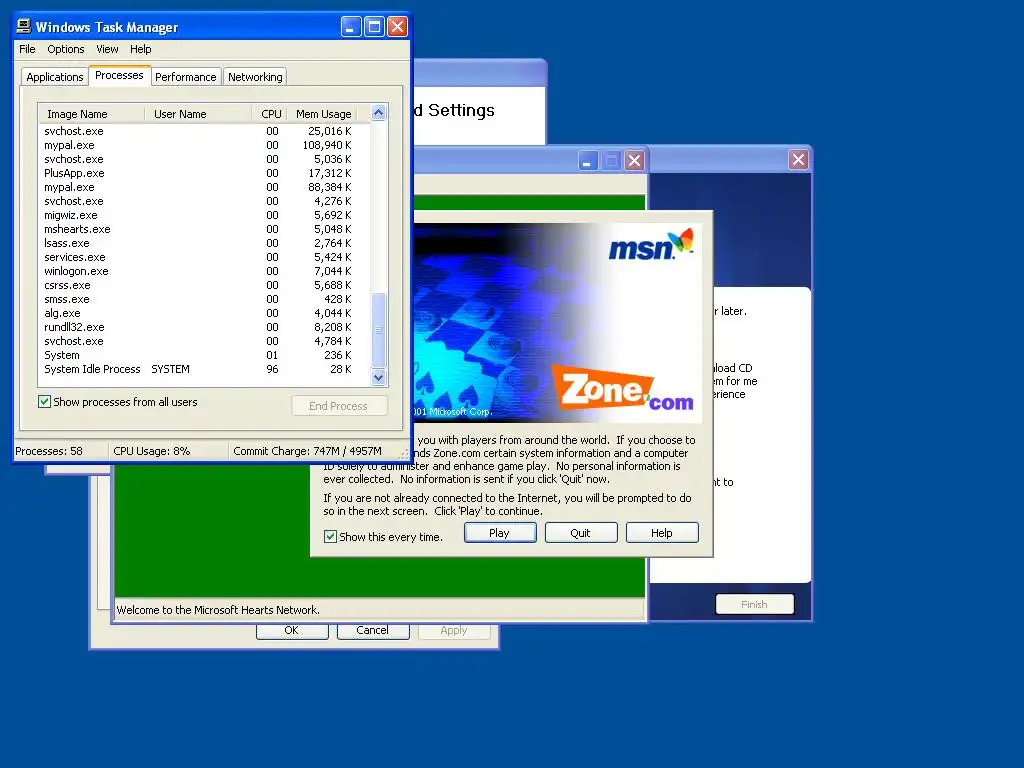Screen dimensions: 1024x768
Task: Click the Commit Charge status bar entry
Action: click(313, 451)
